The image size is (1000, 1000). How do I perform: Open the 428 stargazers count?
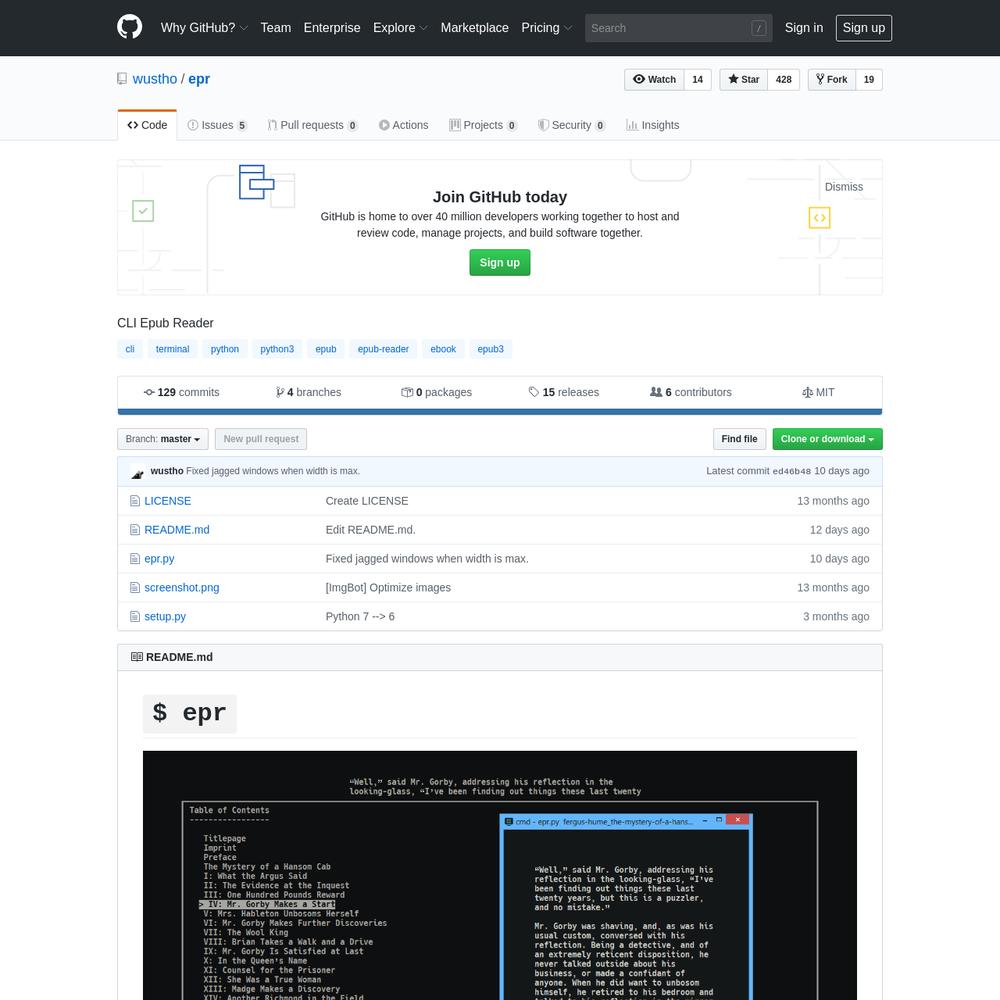point(783,80)
